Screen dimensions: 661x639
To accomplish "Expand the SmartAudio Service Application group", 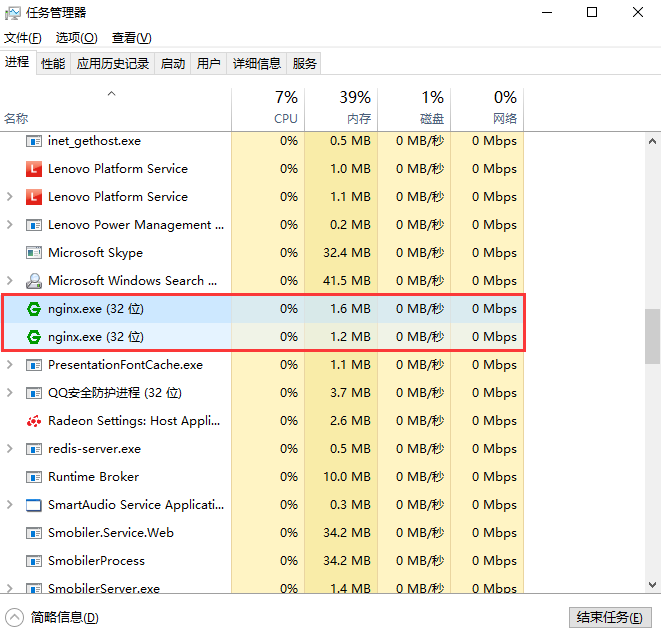I will coord(10,505).
